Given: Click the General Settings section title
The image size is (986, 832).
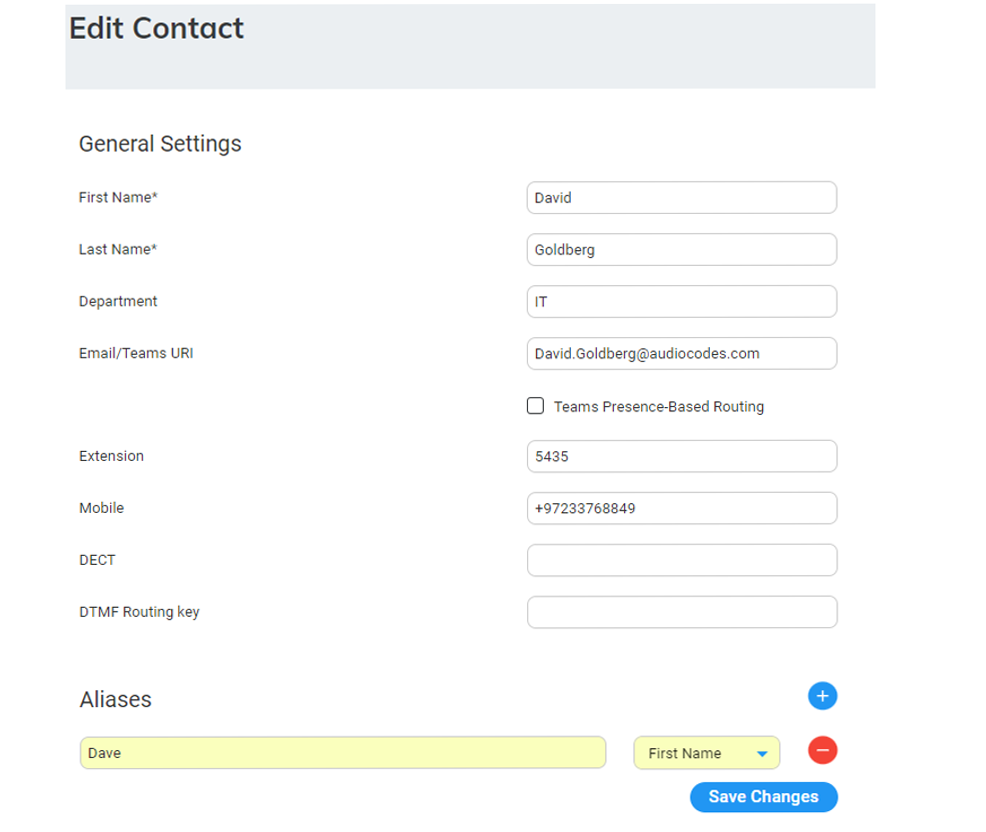Looking at the screenshot, I should pyautogui.click(x=160, y=144).
